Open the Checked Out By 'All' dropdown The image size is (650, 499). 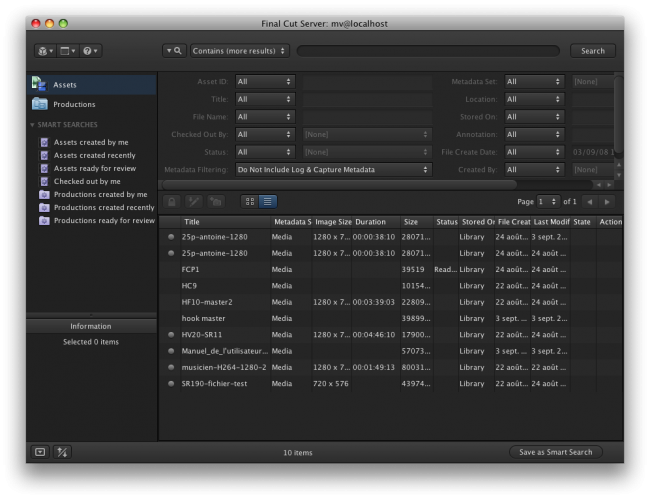[265, 135]
